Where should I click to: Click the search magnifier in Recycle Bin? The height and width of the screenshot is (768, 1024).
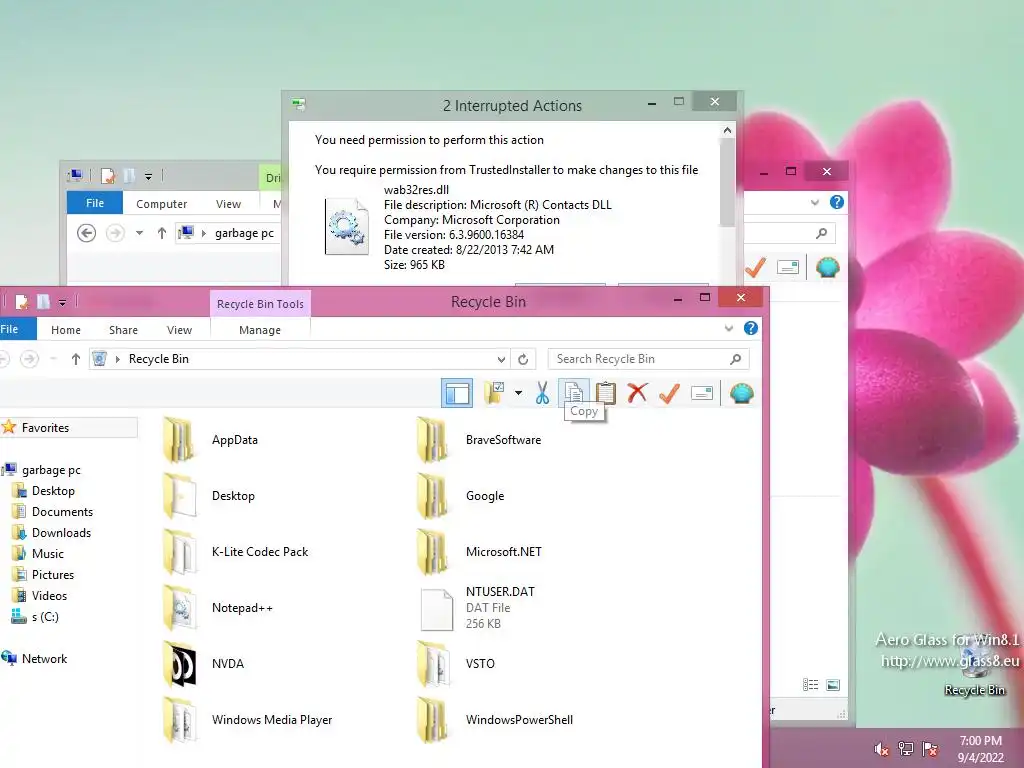click(735, 359)
